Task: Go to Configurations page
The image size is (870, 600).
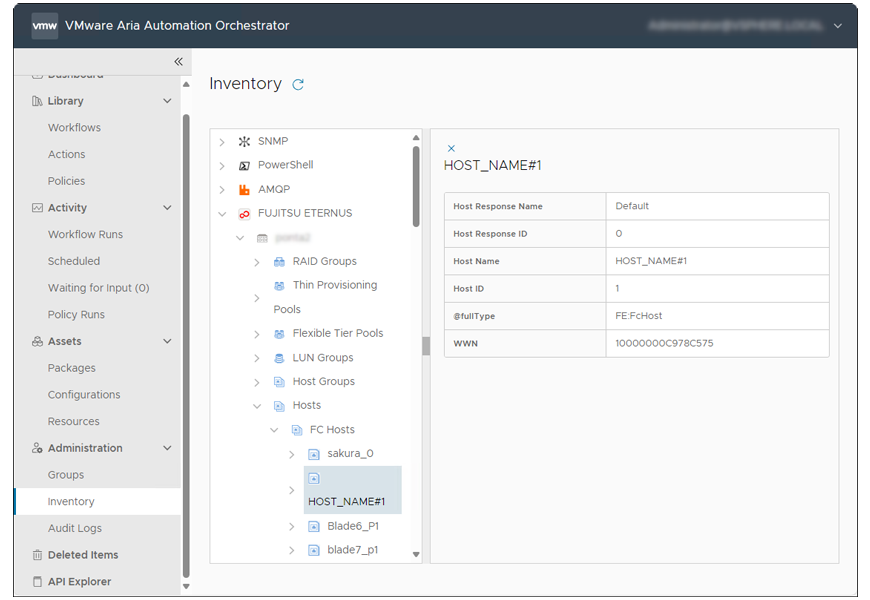Action: click(84, 395)
